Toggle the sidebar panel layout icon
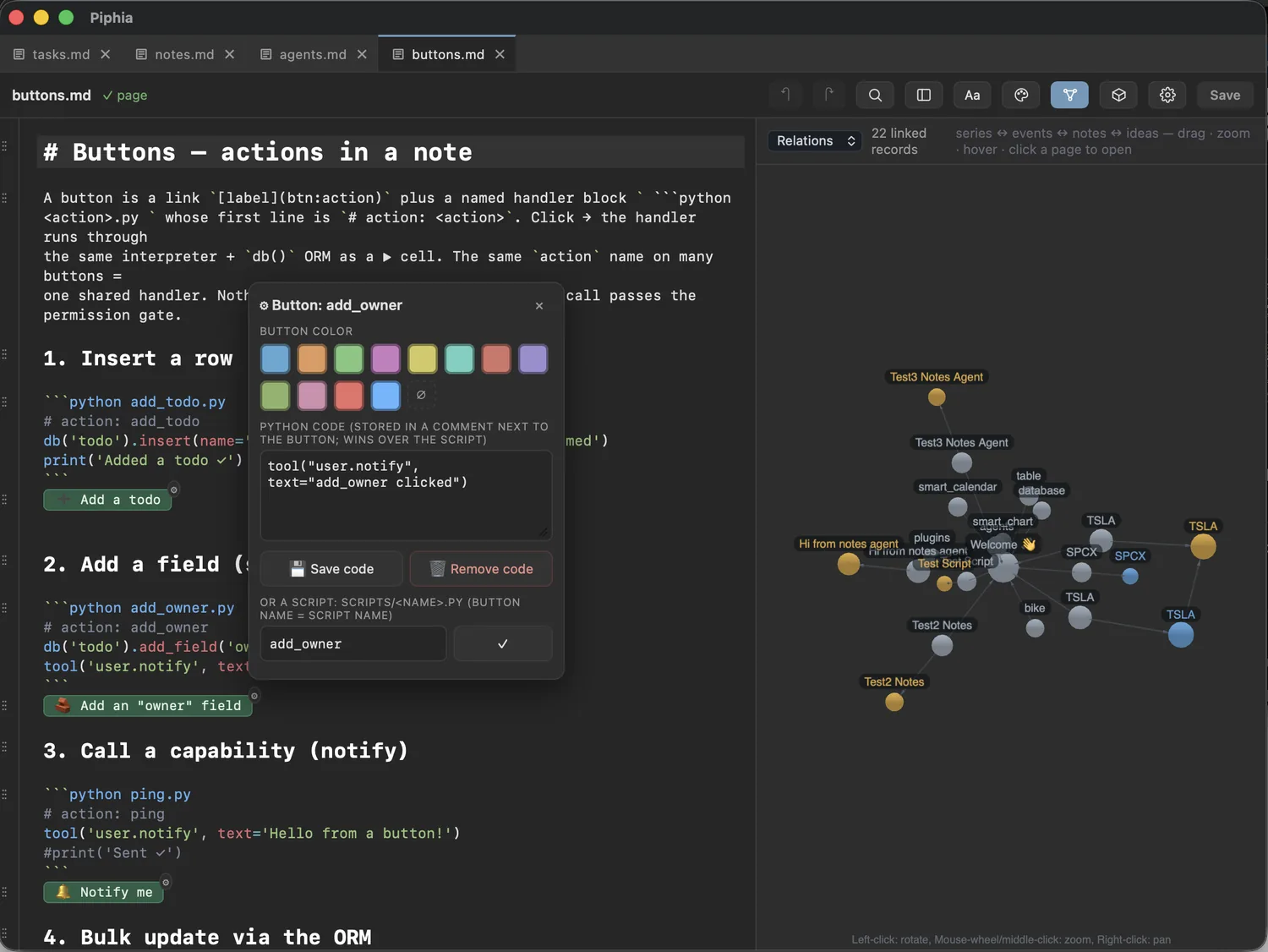 (x=923, y=95)
